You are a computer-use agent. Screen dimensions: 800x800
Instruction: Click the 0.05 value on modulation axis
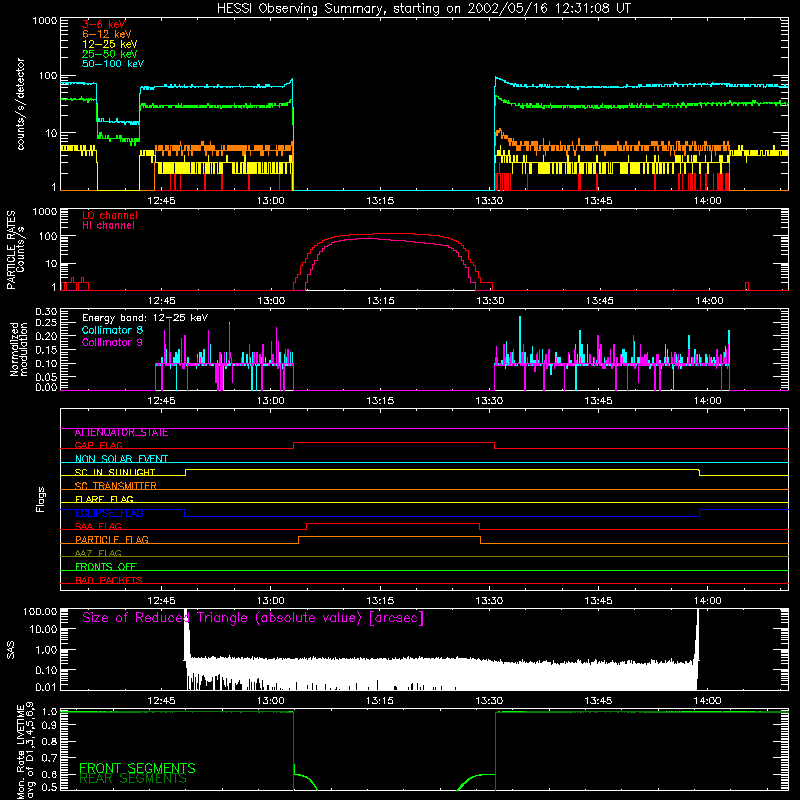pos(46,377)
